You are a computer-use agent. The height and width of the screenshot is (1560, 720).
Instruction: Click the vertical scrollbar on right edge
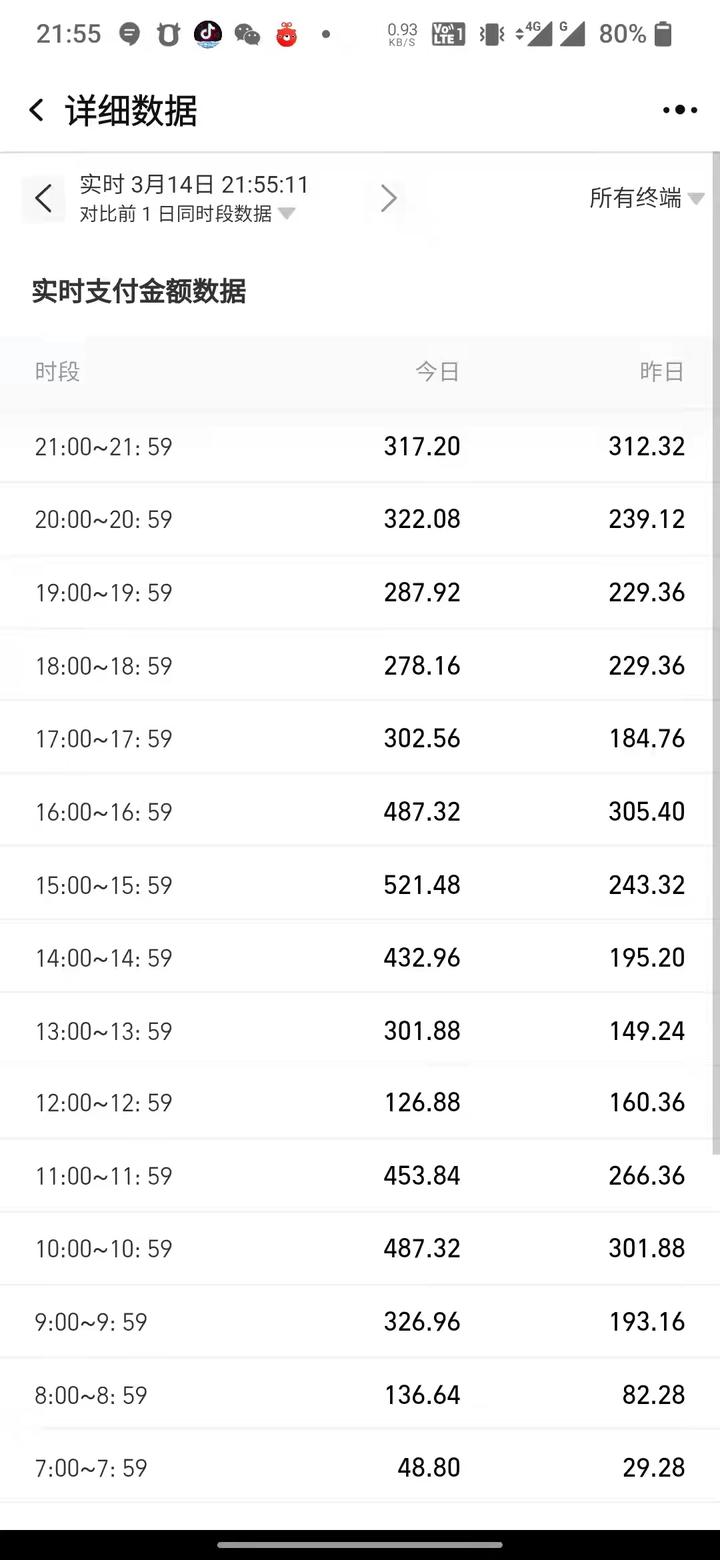point(715,650)
